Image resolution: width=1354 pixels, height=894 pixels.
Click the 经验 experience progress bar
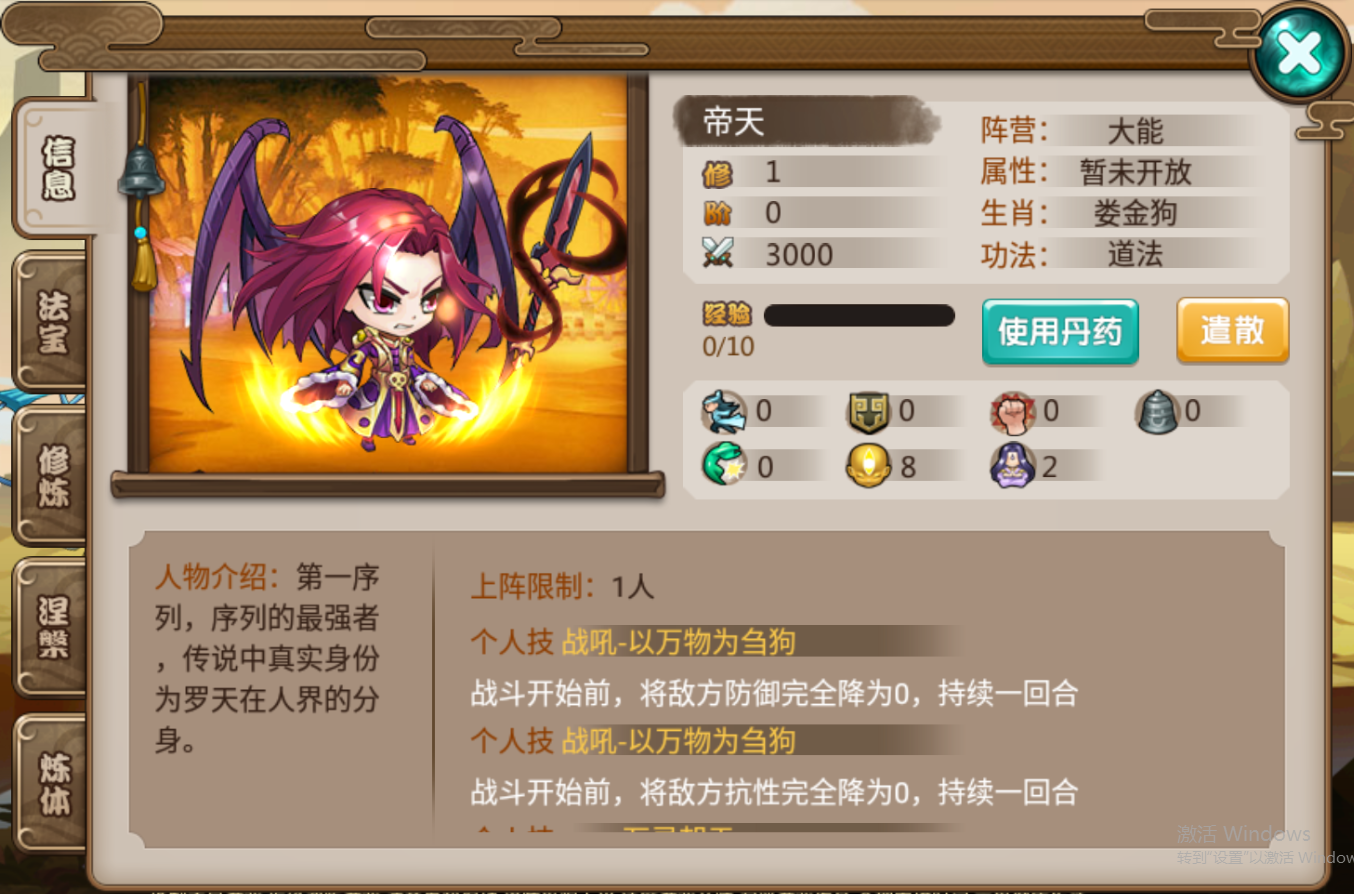tap(859, 315)
